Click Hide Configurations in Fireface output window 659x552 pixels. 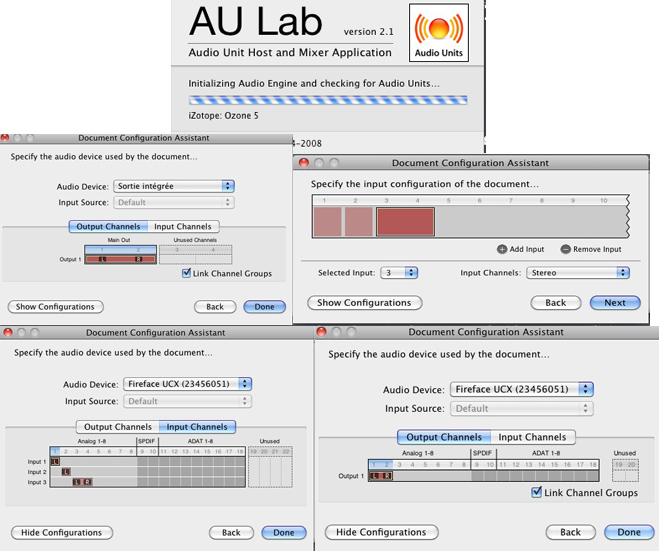coord(381,532)
